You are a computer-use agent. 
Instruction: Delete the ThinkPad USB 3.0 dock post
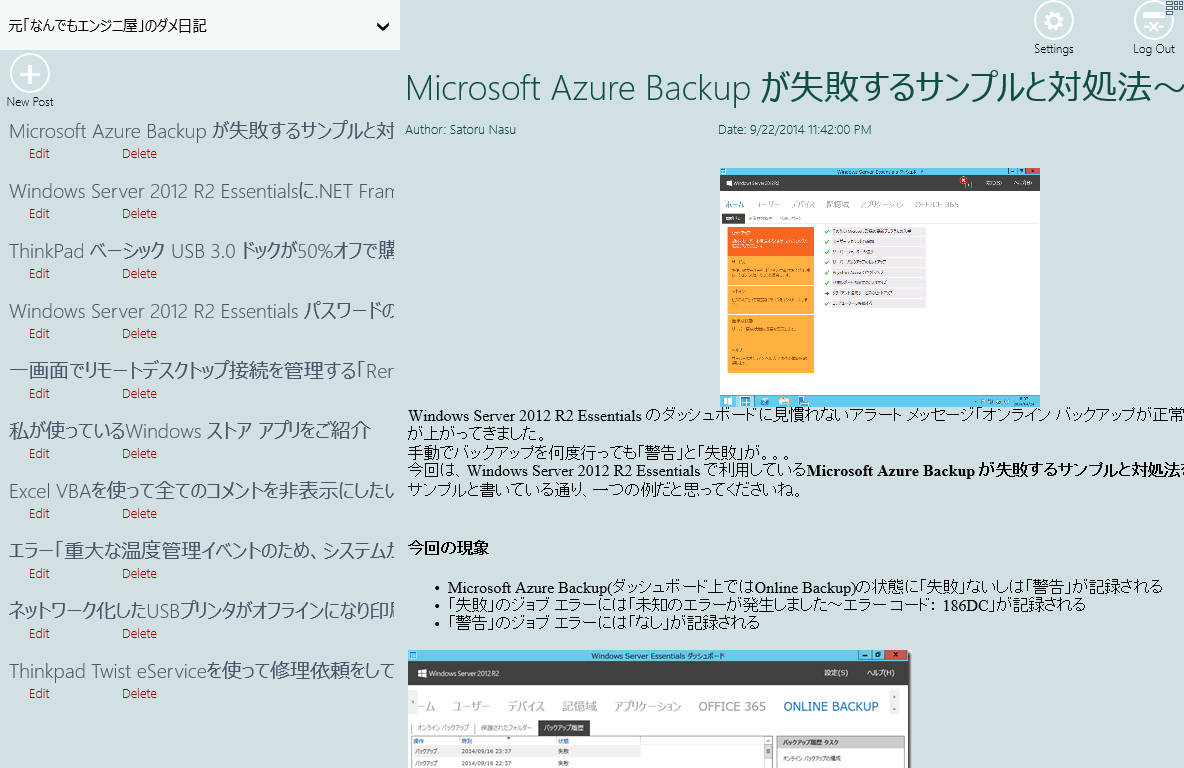(140, 273)
